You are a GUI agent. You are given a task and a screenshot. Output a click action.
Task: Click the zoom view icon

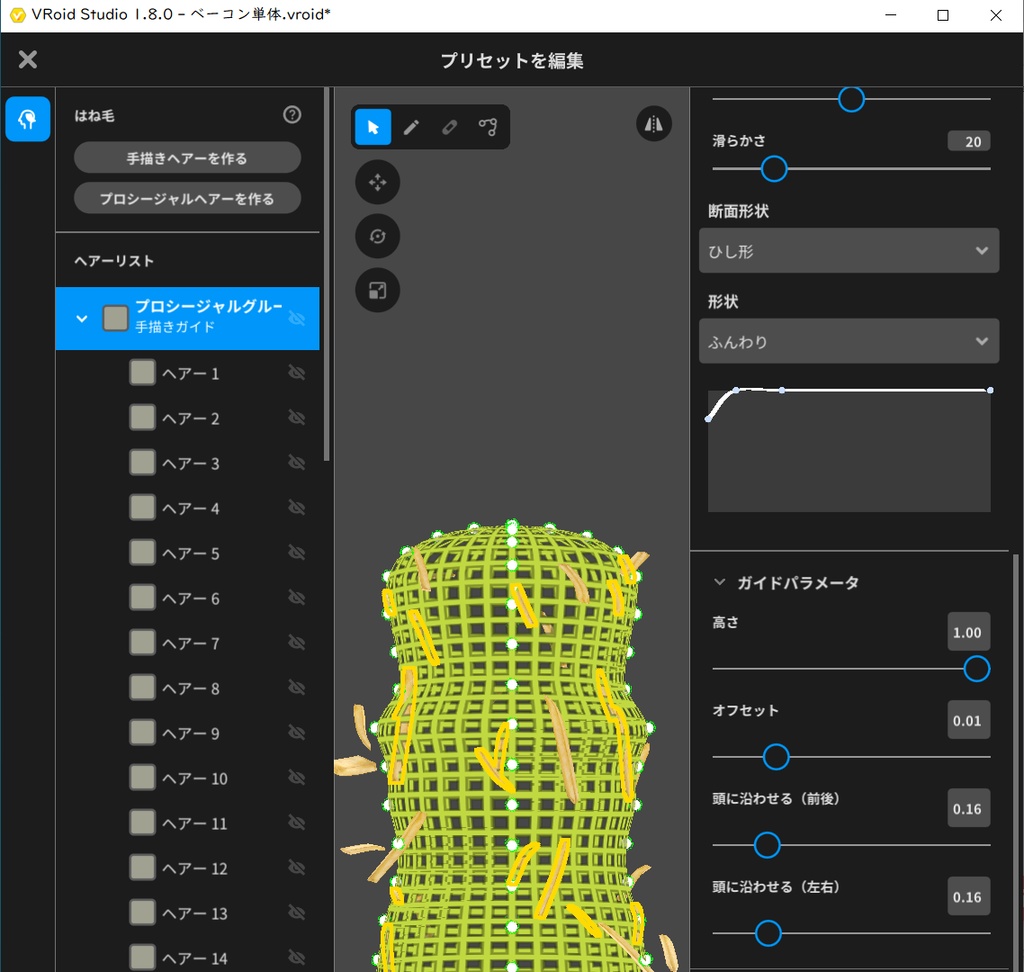[x=377, y=290]
